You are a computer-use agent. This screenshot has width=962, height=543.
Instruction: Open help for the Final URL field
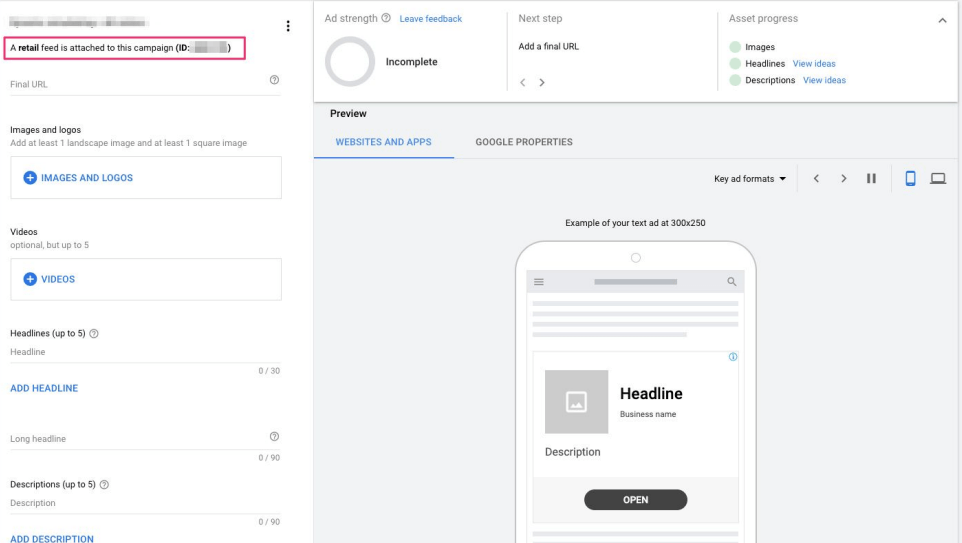pos(274,80)
